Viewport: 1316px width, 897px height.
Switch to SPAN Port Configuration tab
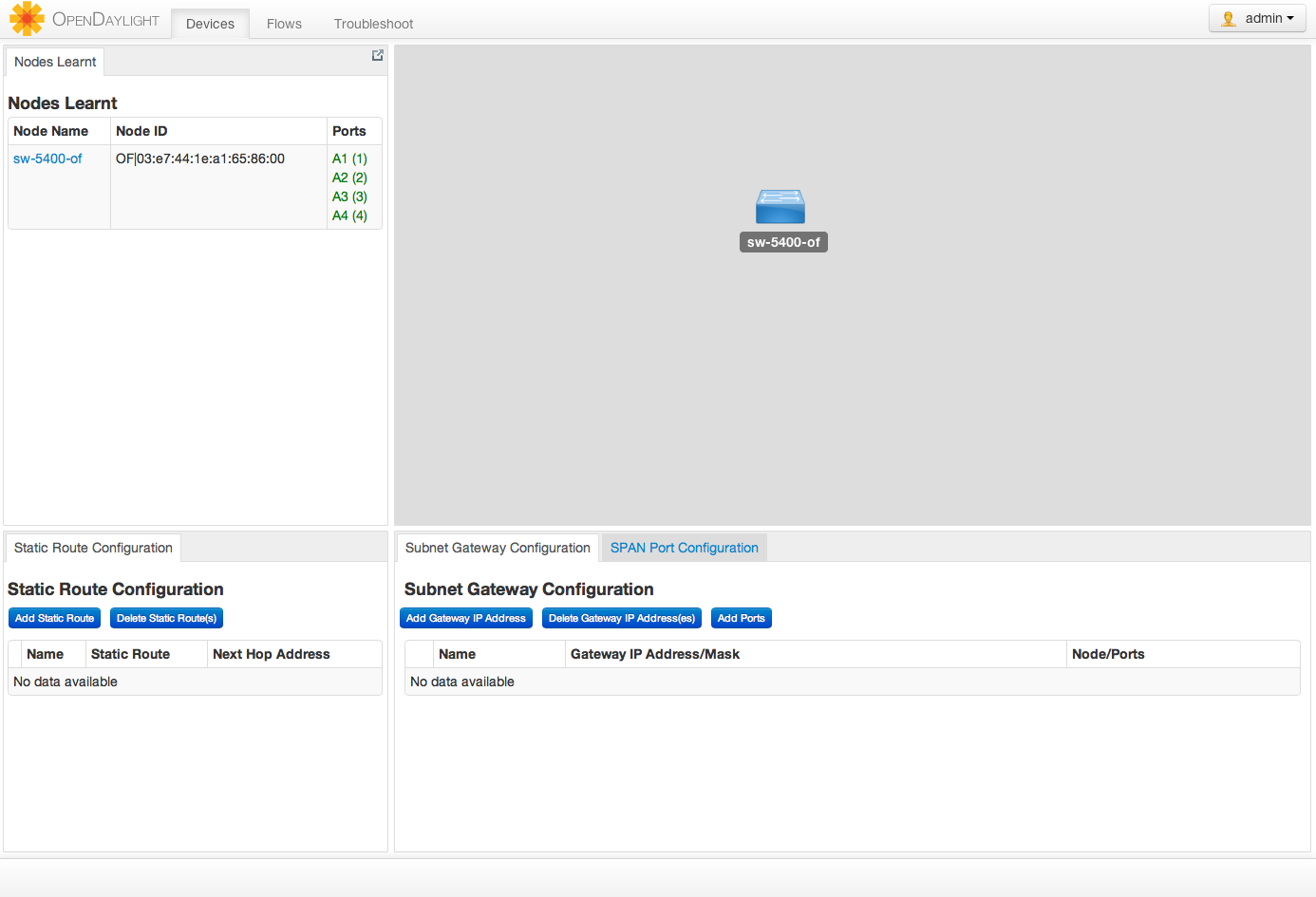coord(684,548)
